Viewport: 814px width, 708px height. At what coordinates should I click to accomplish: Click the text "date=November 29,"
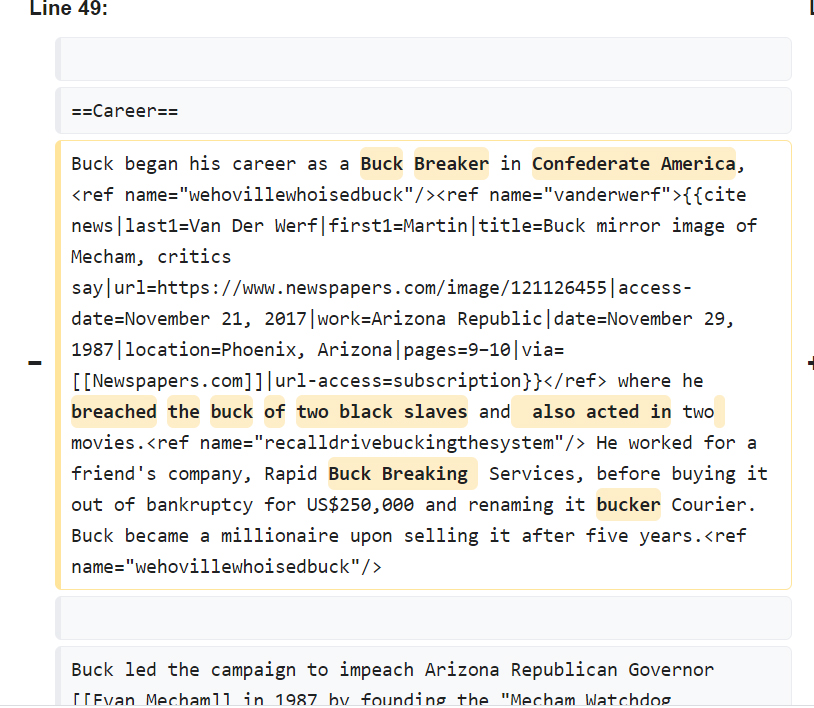coord(644,319)
